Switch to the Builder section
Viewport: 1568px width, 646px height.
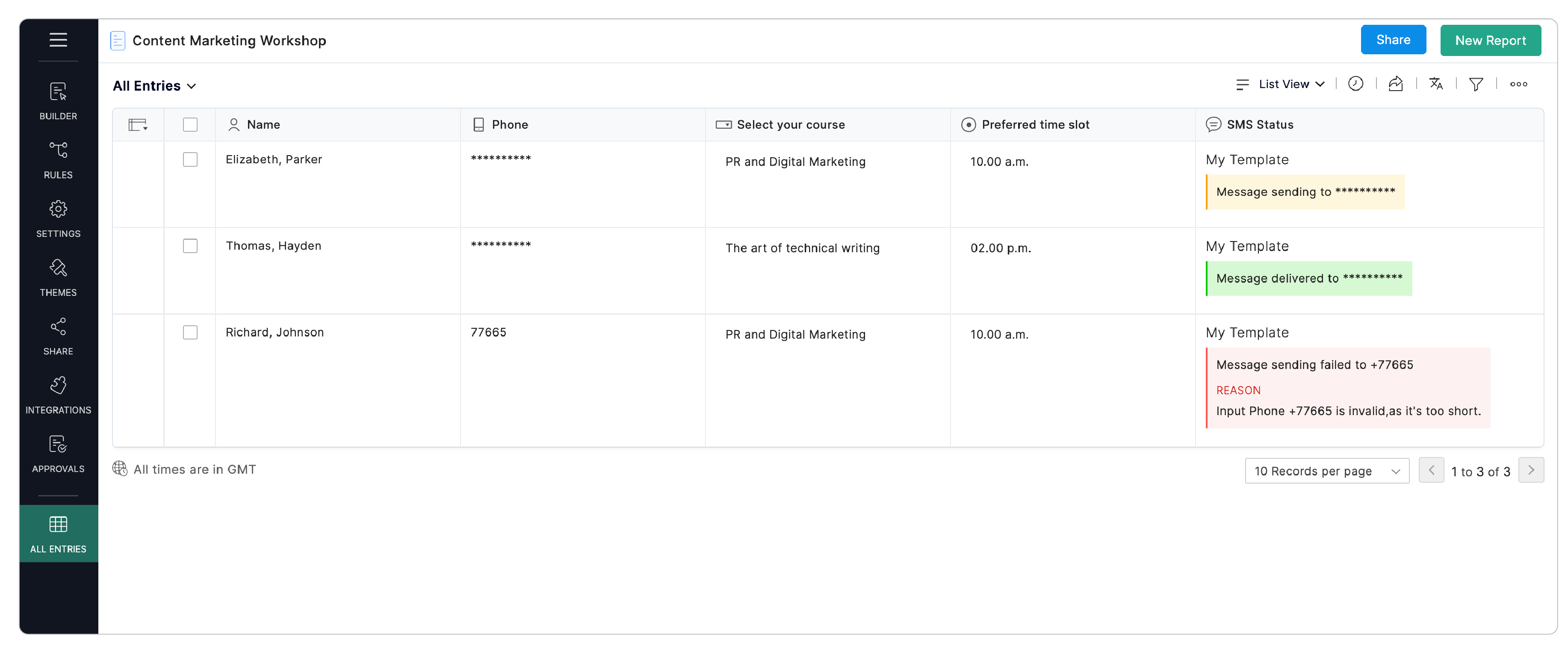click(x=58, y=101)
